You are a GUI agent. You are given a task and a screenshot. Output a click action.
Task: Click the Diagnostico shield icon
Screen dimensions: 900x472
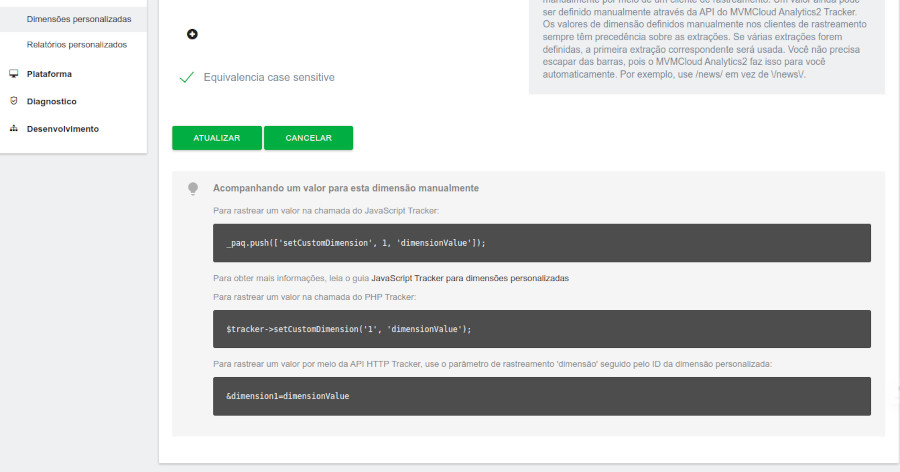14,101
